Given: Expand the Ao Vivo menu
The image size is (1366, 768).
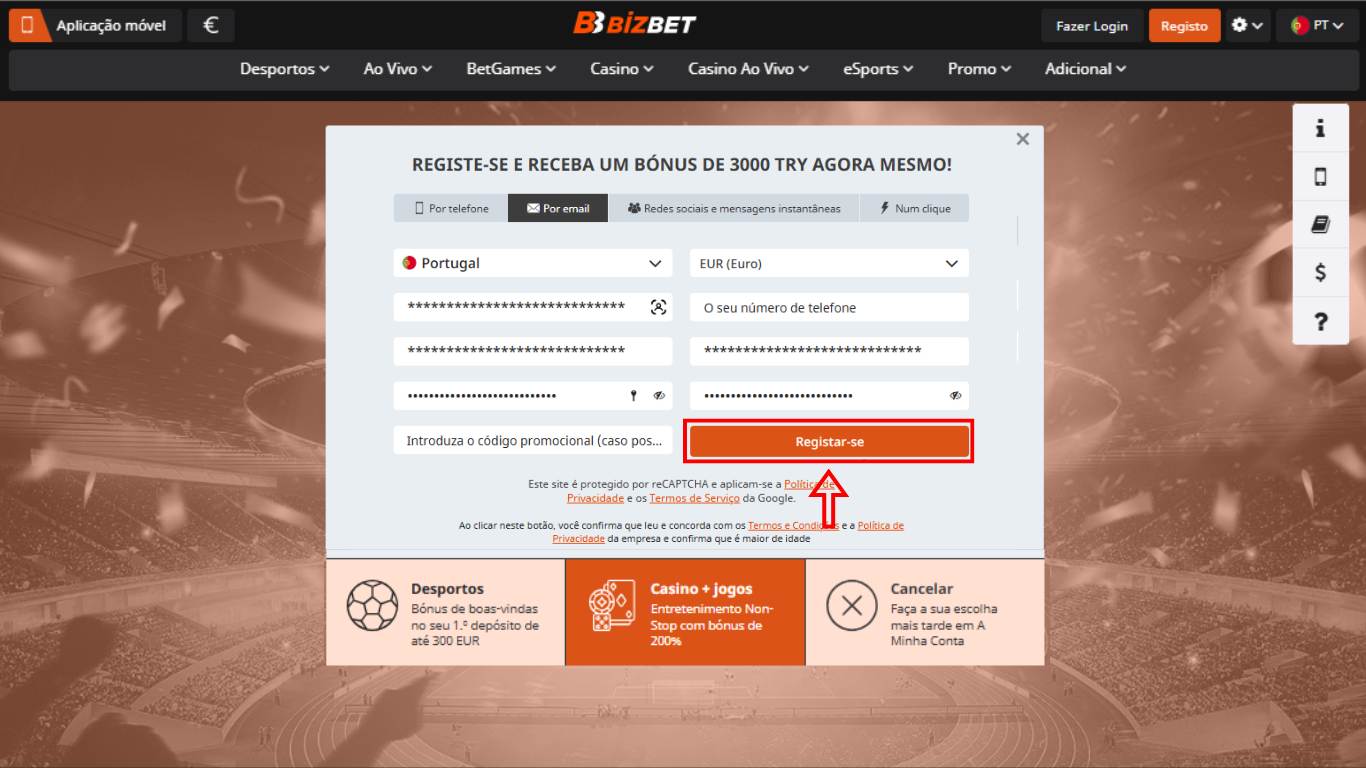Looking at the screenshot, I should (x=398, y=69).
